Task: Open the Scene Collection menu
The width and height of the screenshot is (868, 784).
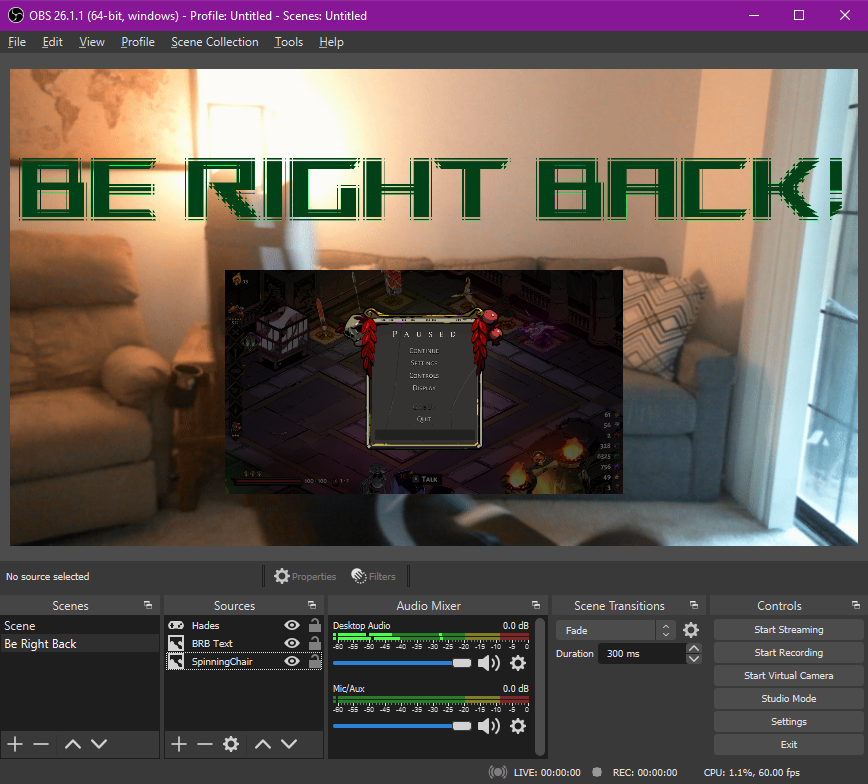Action: click(x=214, y=42)
